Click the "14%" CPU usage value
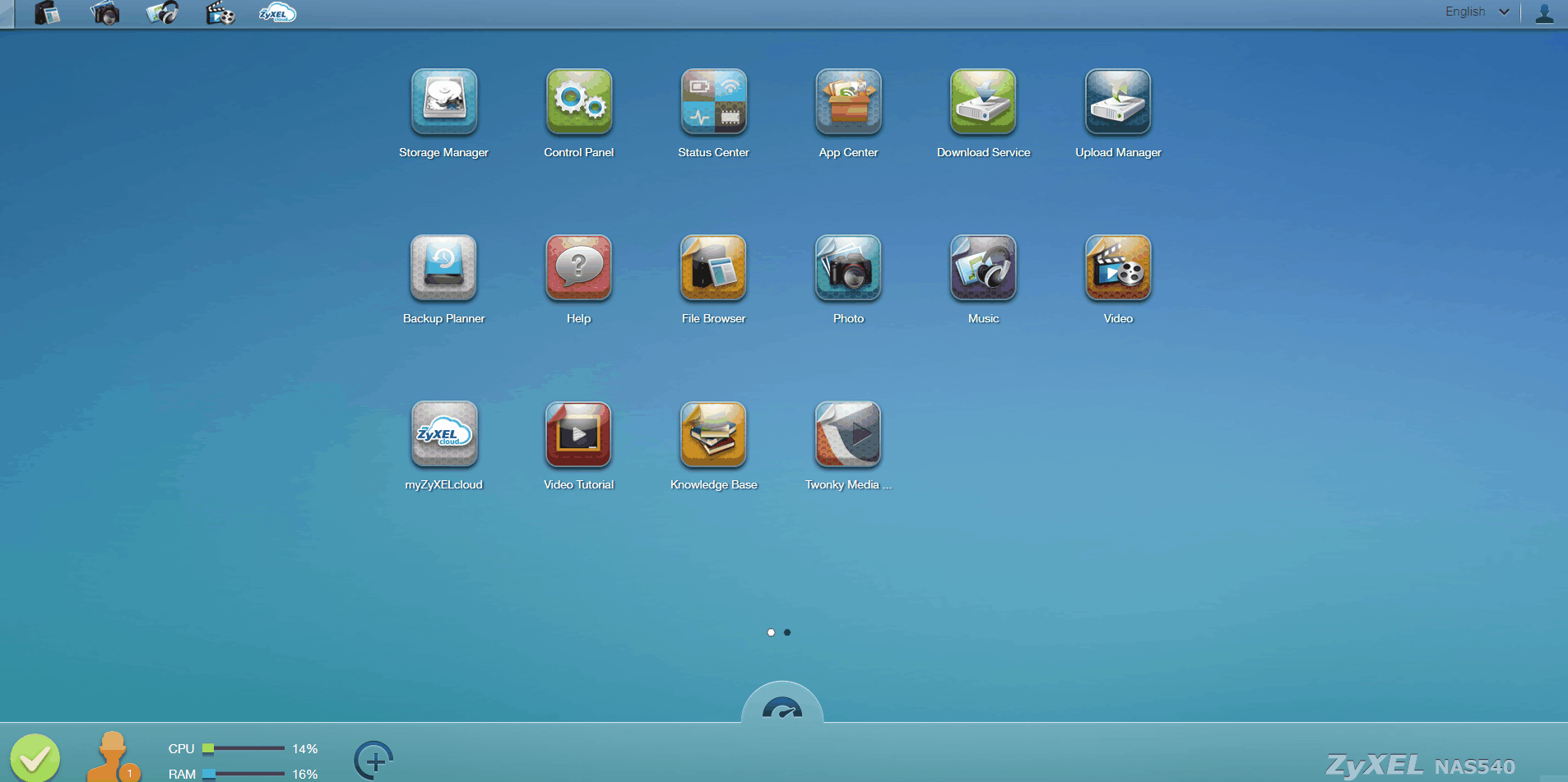This screenshot has width=1568, height=782. [305, 748]
